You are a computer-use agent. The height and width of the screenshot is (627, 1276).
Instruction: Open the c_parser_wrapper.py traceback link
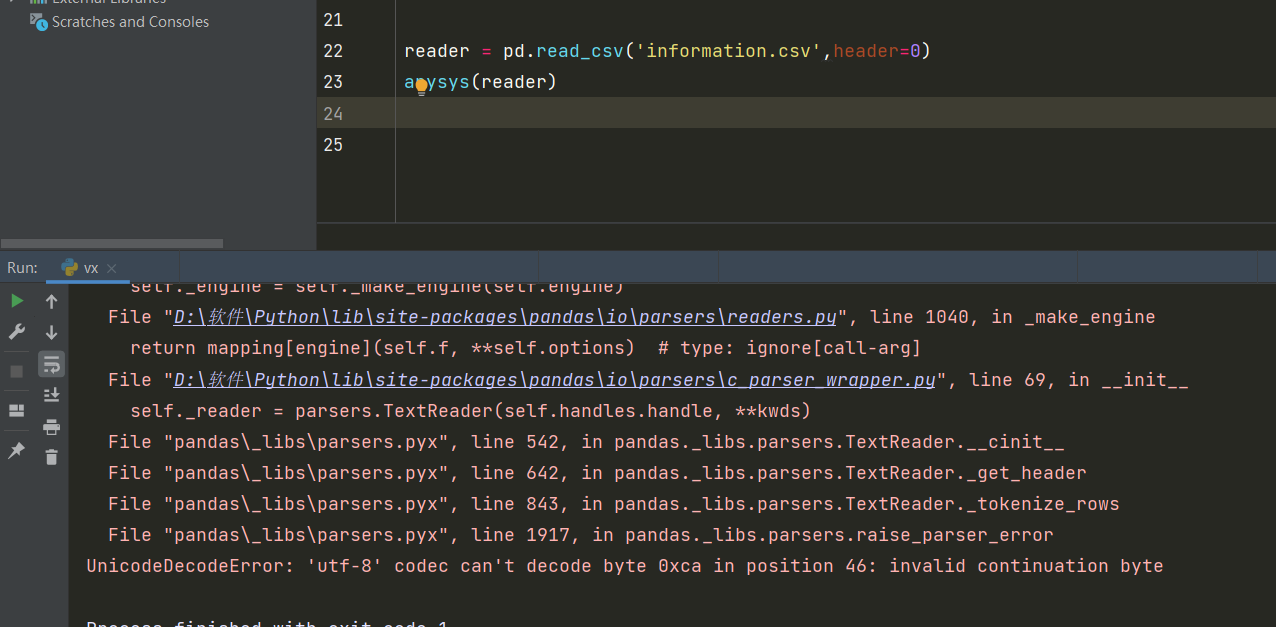[555, 380]
